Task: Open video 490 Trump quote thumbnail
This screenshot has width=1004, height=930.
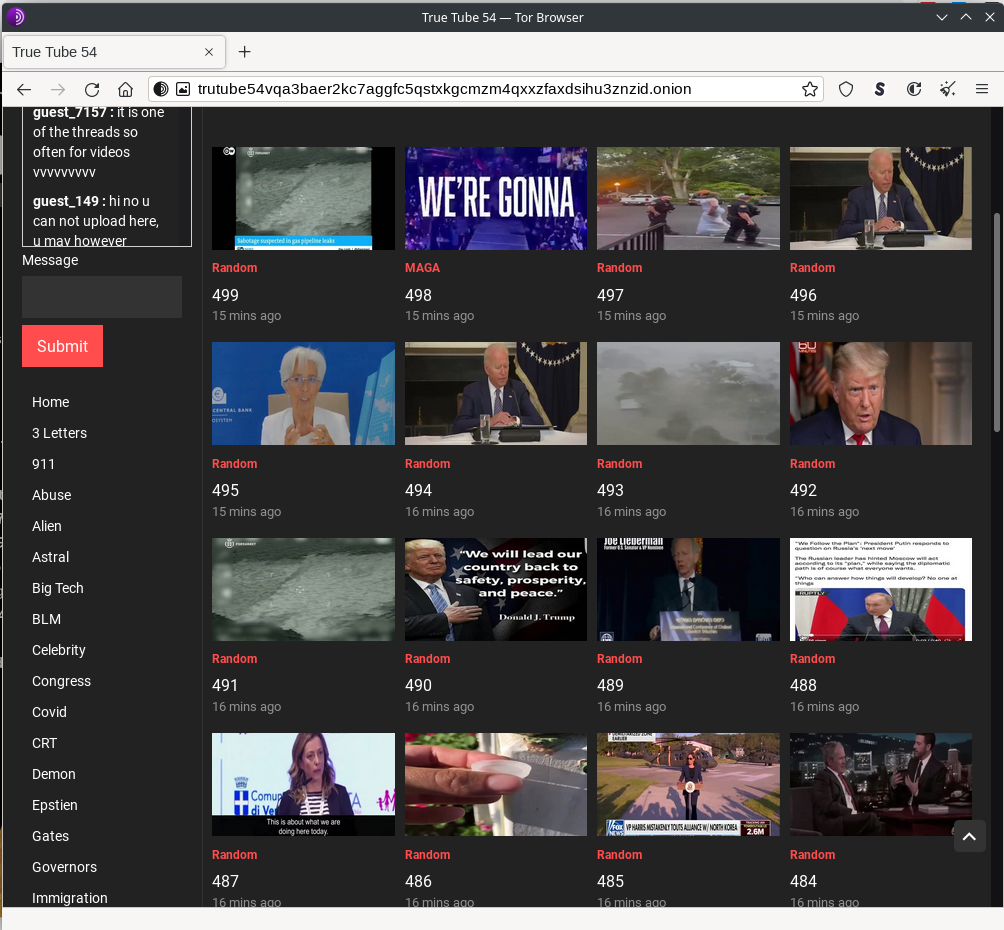Action: (x=496, y=589)
